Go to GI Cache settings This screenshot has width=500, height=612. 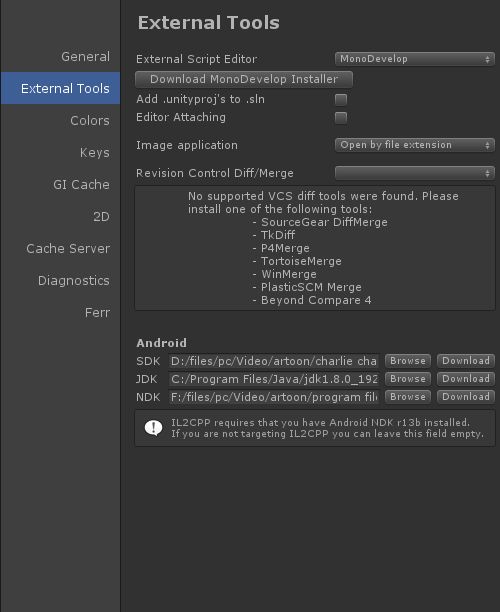(x=60, y=185)
